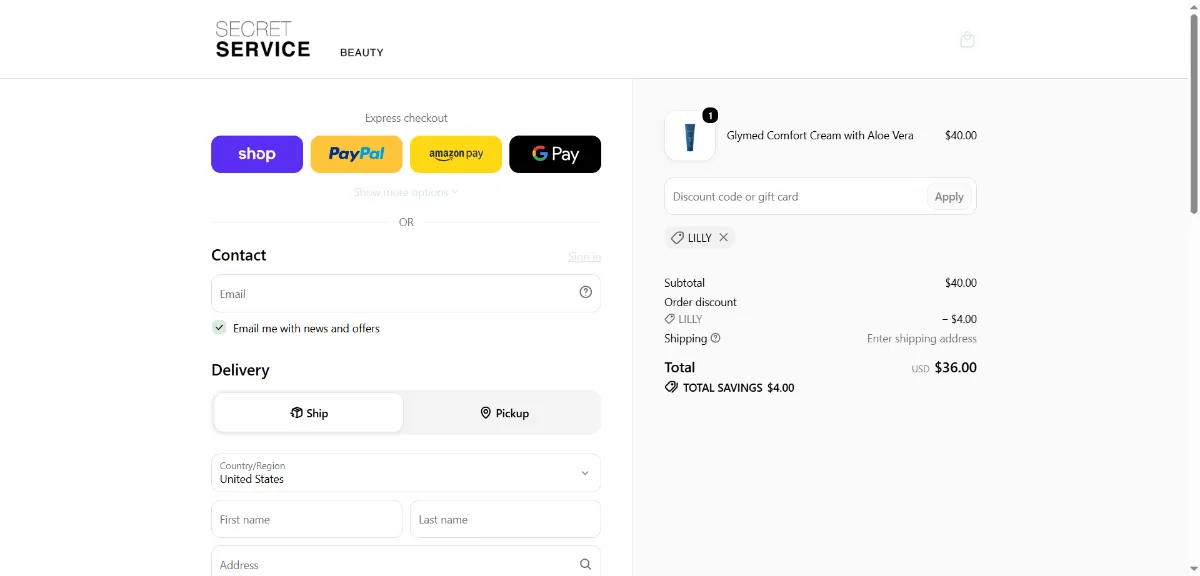The height and width of the screenshot is (576, 1200).
Task: Focus the Email input field
Action: [x=406, y=293]
